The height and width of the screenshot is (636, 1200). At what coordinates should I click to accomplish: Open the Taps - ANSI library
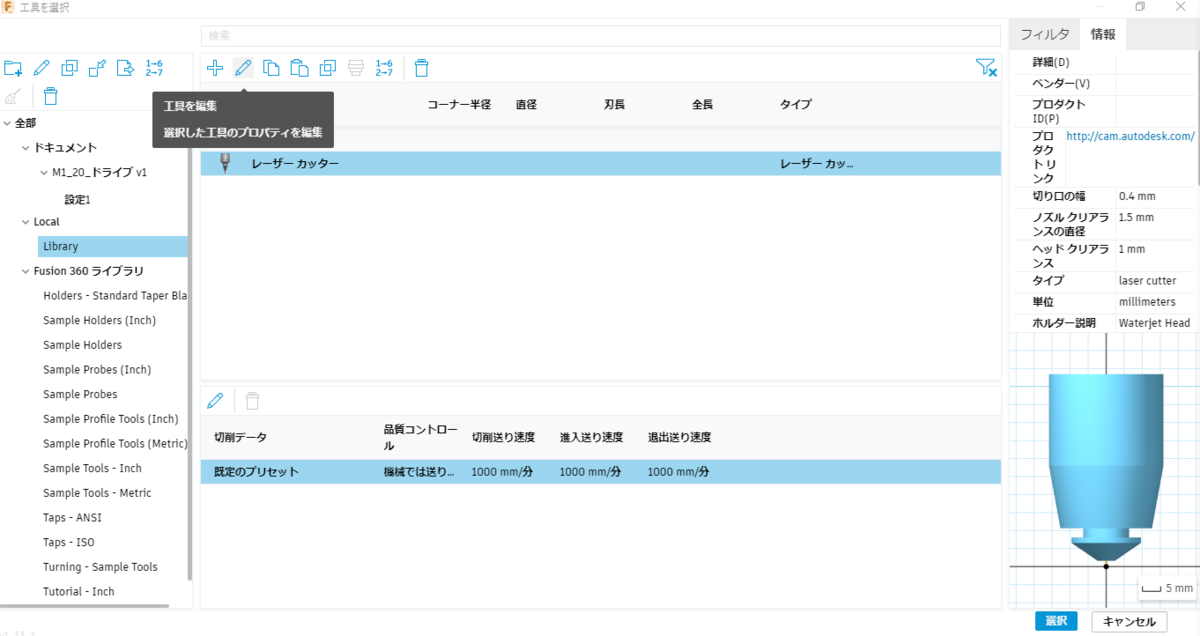pyautogui.click(x=72, y=518)
